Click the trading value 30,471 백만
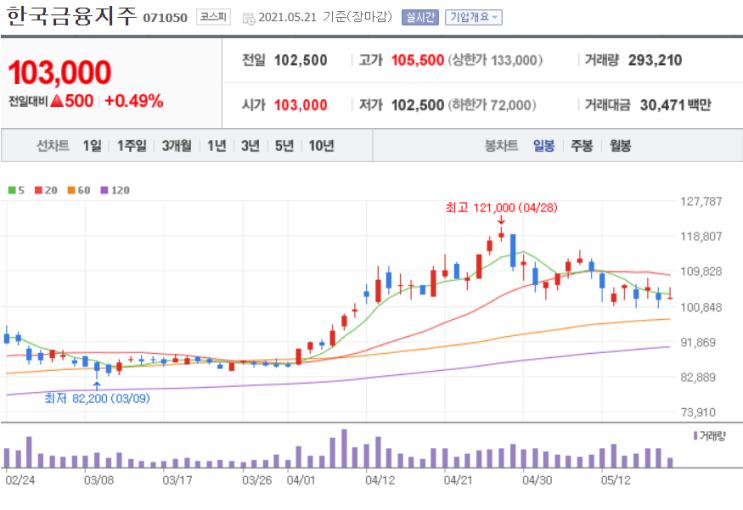 tap(675, 105)
